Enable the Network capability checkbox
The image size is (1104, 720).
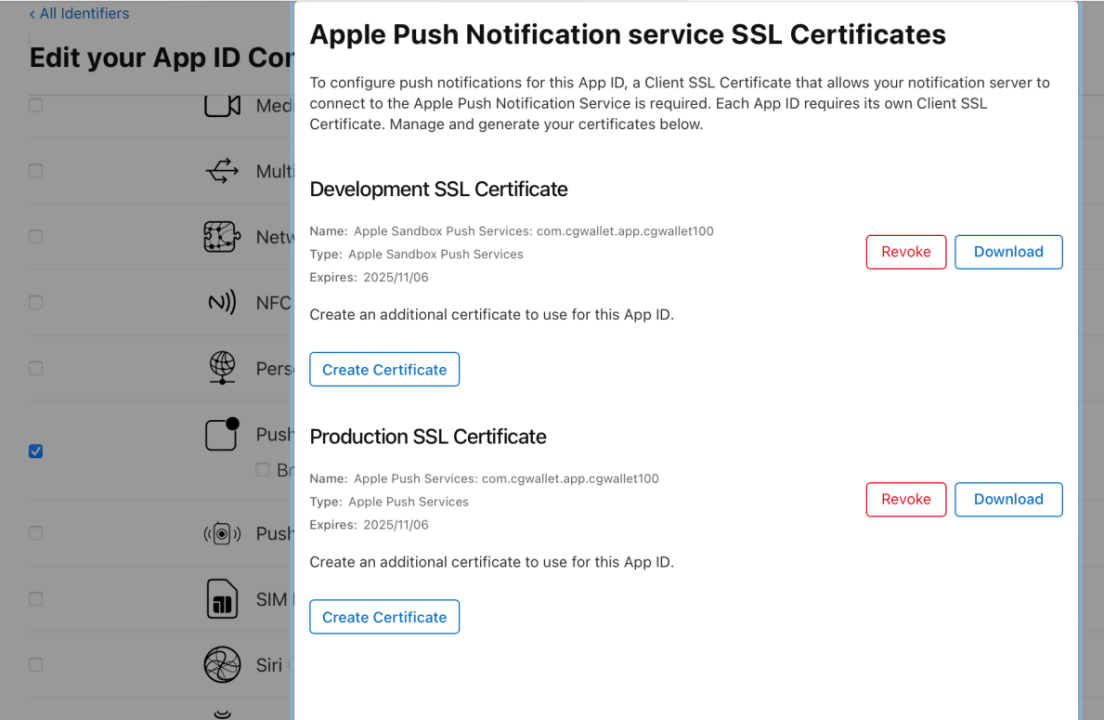(36, 236)
